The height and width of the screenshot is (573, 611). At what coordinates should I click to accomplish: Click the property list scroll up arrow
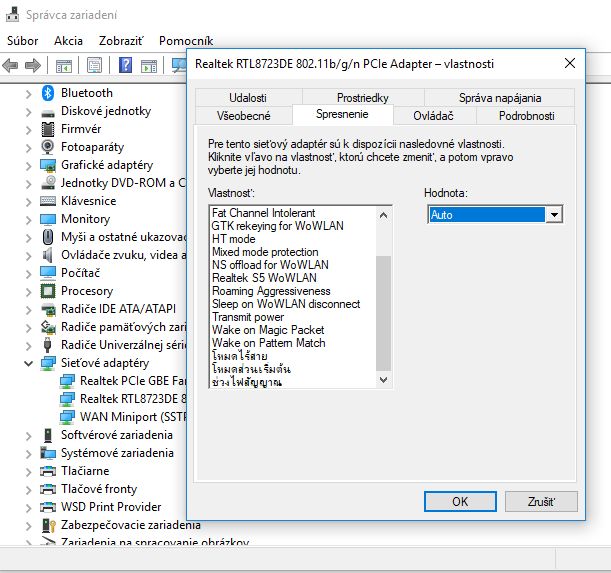click(383, 215)
